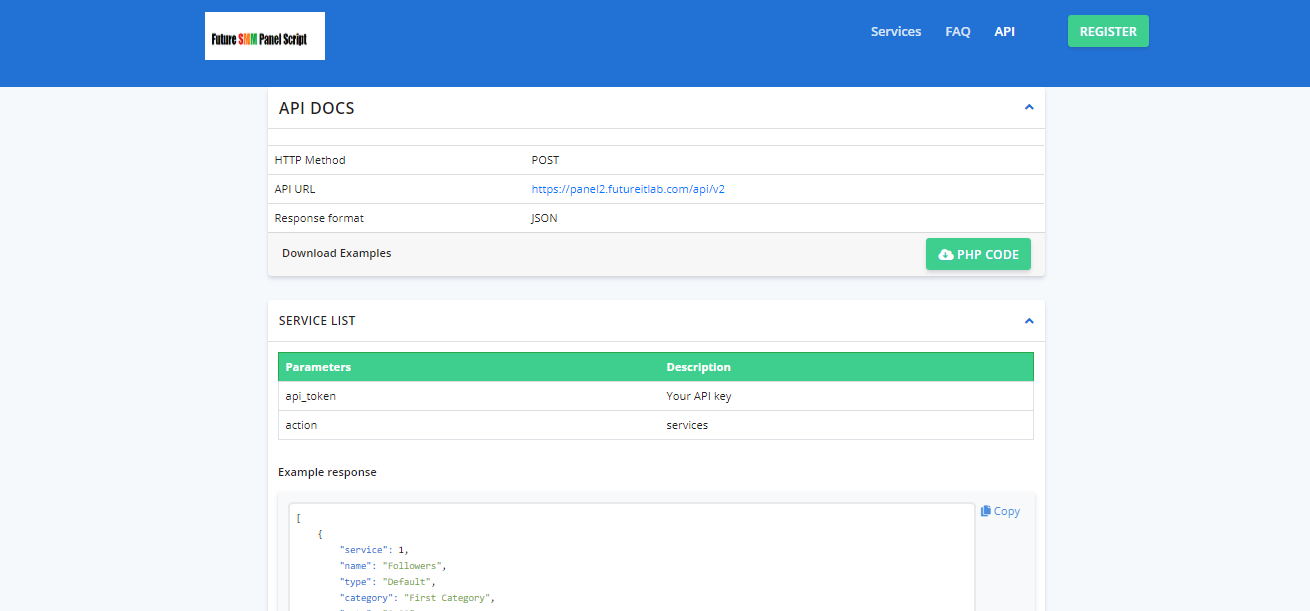Click the Description column header
Viewport: 1310px width, 611px height.
[699, 367]
